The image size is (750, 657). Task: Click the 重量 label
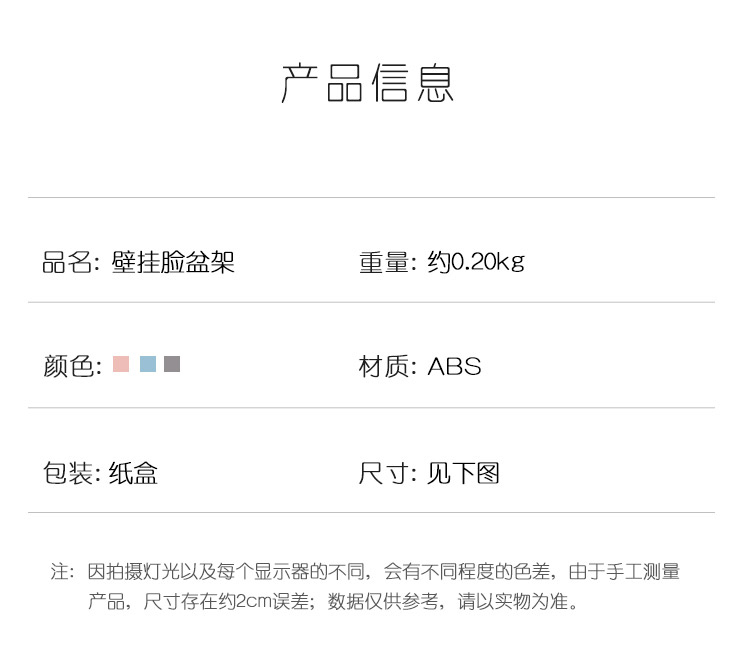pos(384,262)
